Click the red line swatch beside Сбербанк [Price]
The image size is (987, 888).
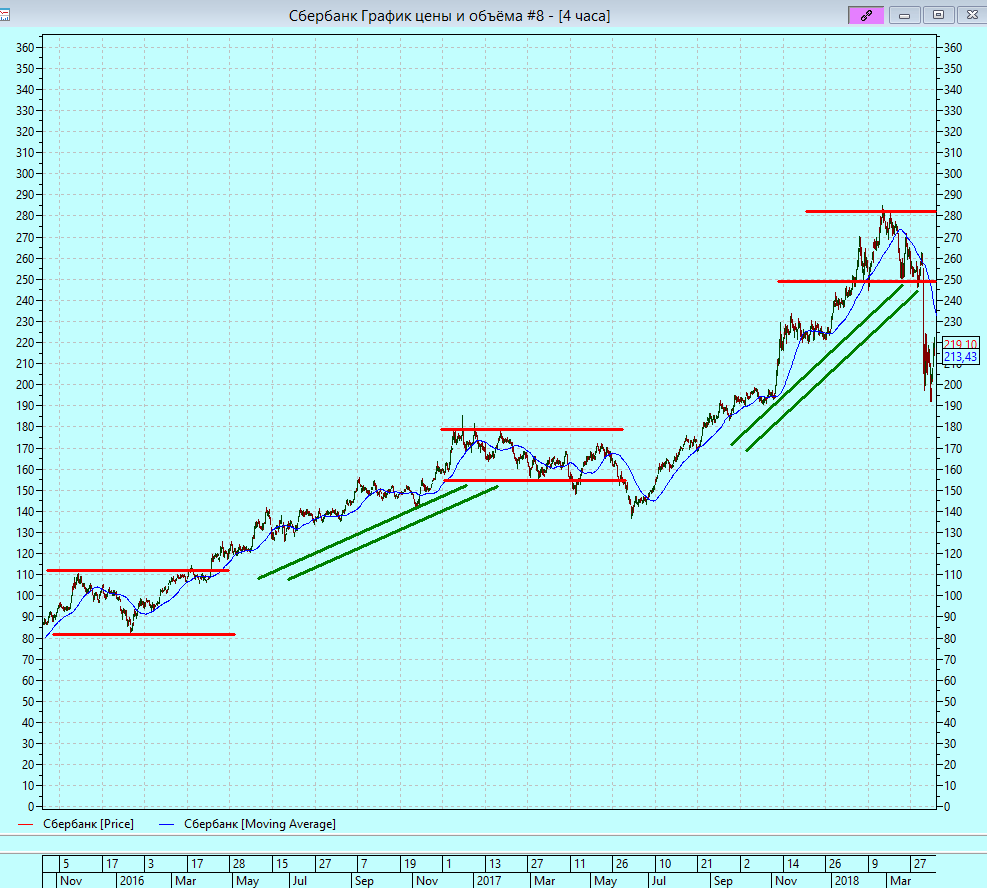coord(25,824)
